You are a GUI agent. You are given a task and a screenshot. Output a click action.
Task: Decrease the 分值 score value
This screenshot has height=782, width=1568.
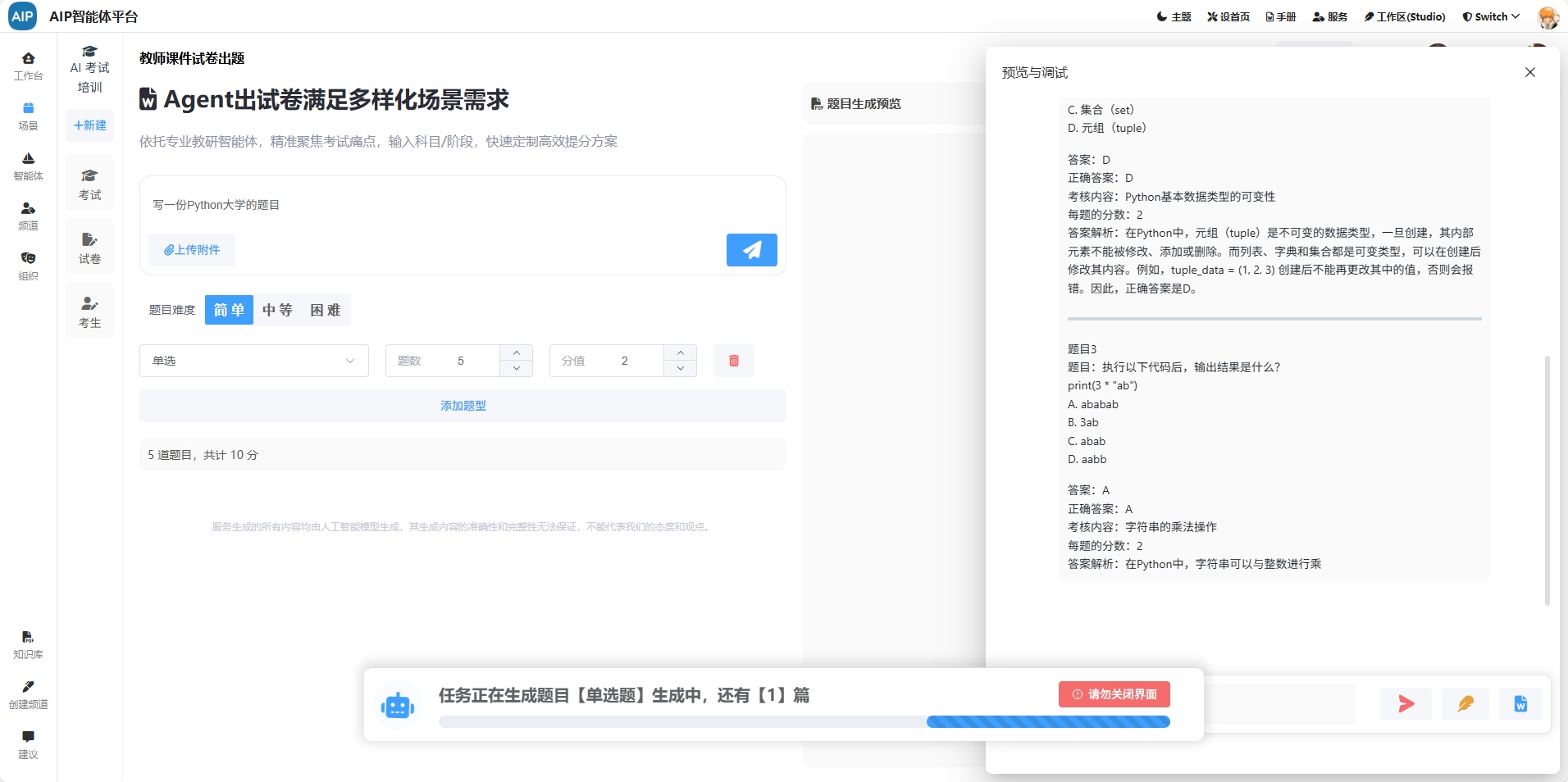click(680, 369)
